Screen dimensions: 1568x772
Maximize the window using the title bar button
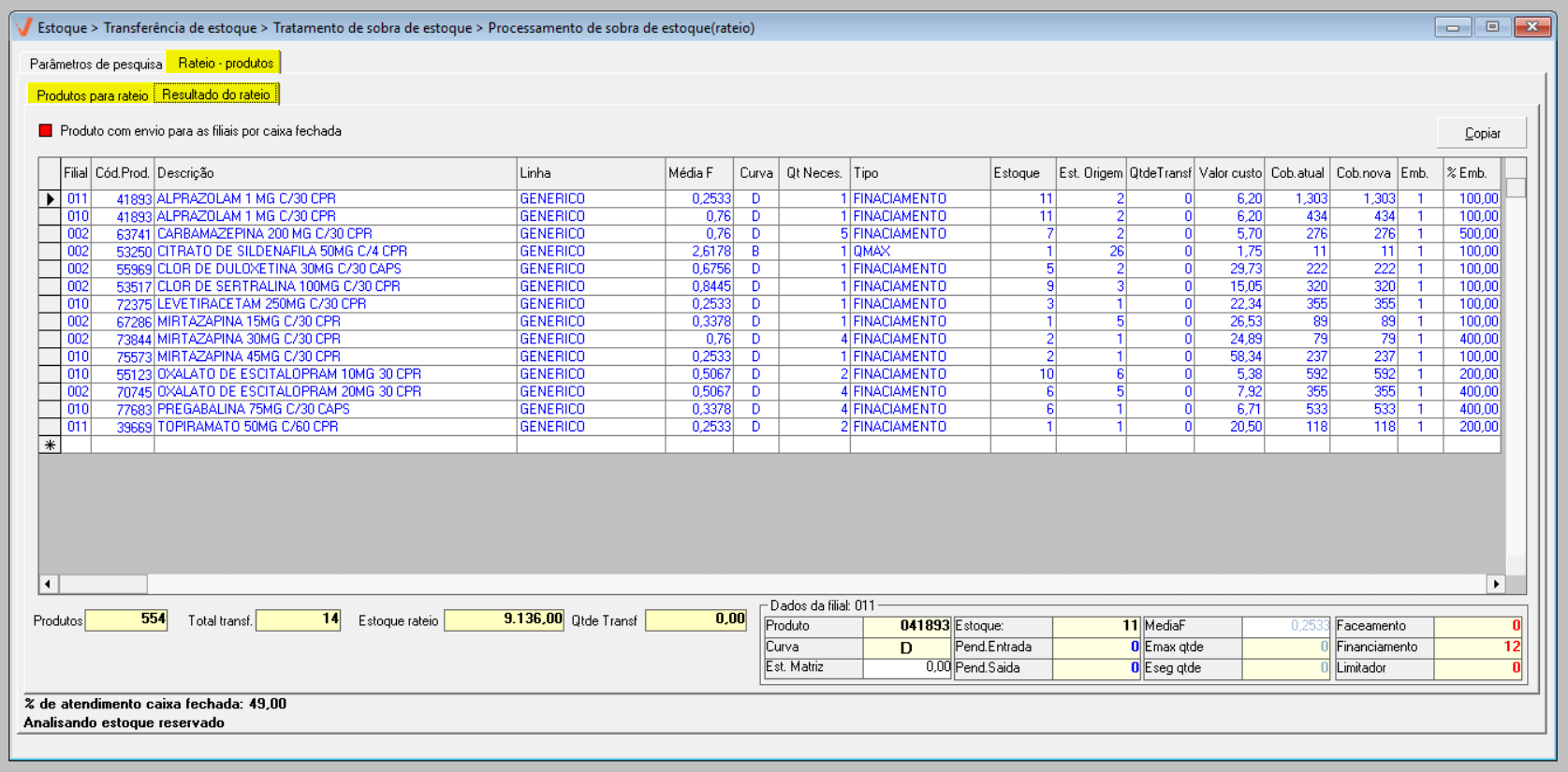click(1492, 27)
